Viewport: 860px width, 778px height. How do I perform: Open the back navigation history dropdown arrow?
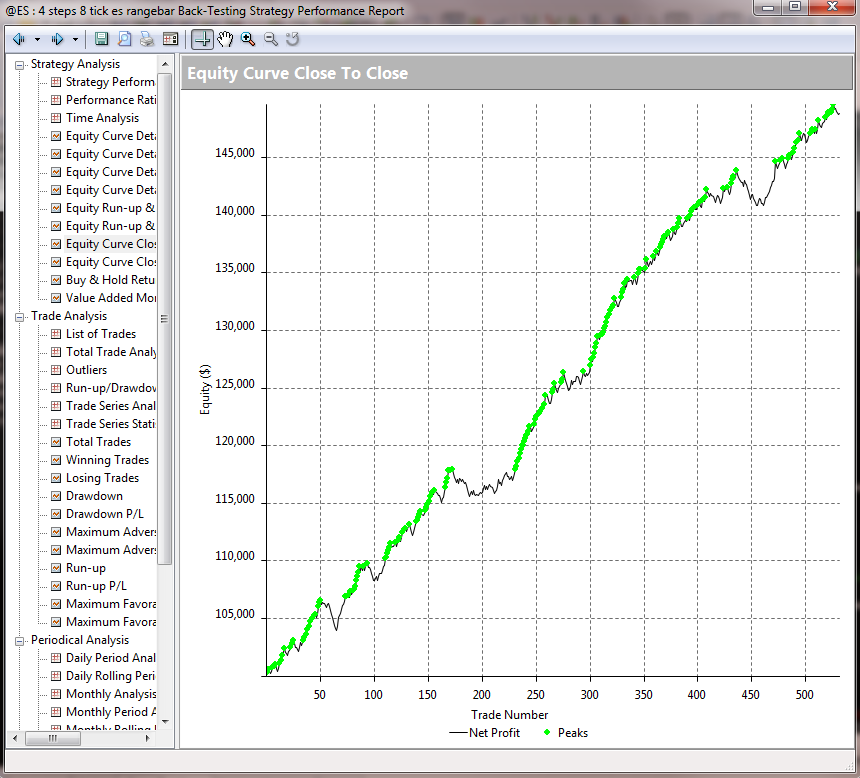tap(37, 39)
